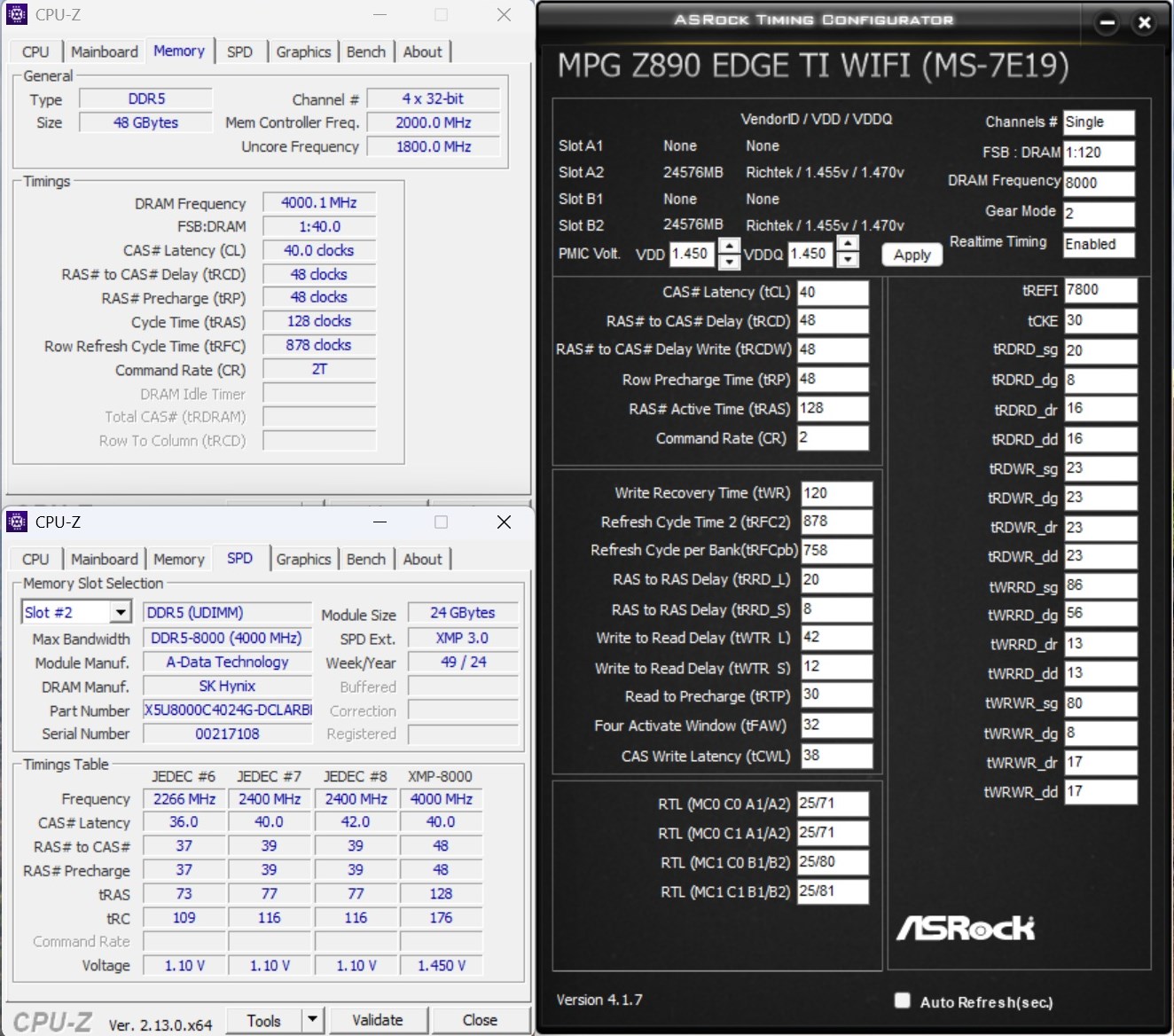This screenshot has height=1036, width=1174.
Task: Click the RTL (MC0 C0 A1/A2) field
Action: pyautogui.click(x=833, y=804)
